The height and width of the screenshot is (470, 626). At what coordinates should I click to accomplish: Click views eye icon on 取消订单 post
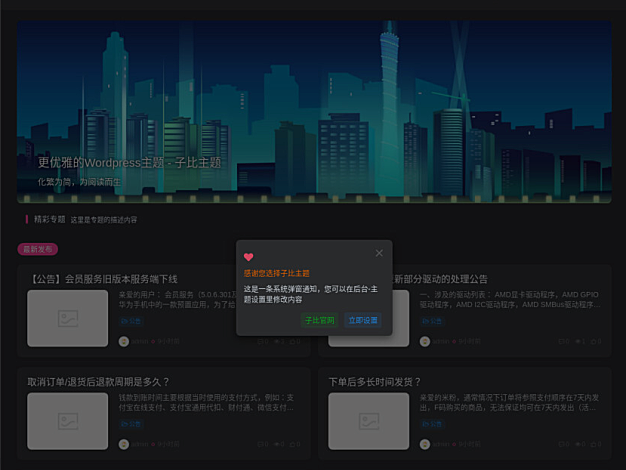tap(277, 444)
